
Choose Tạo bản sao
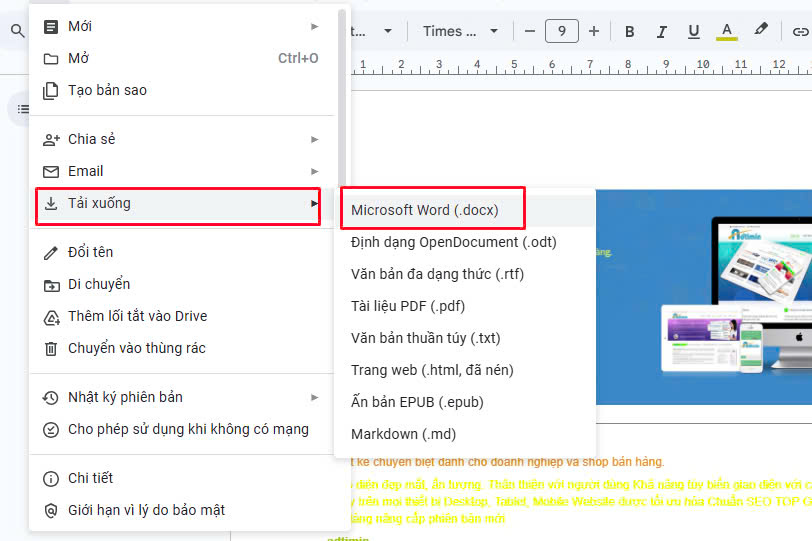[181, 91]
